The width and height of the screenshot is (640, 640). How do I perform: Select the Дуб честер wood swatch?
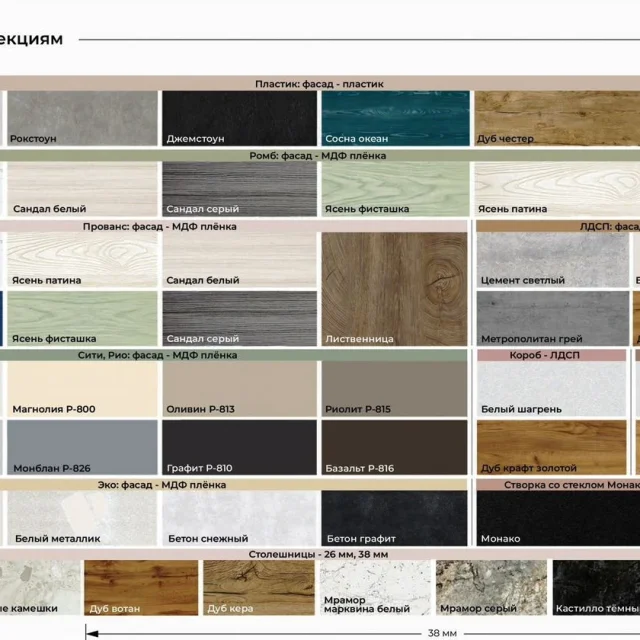[557, 118]
